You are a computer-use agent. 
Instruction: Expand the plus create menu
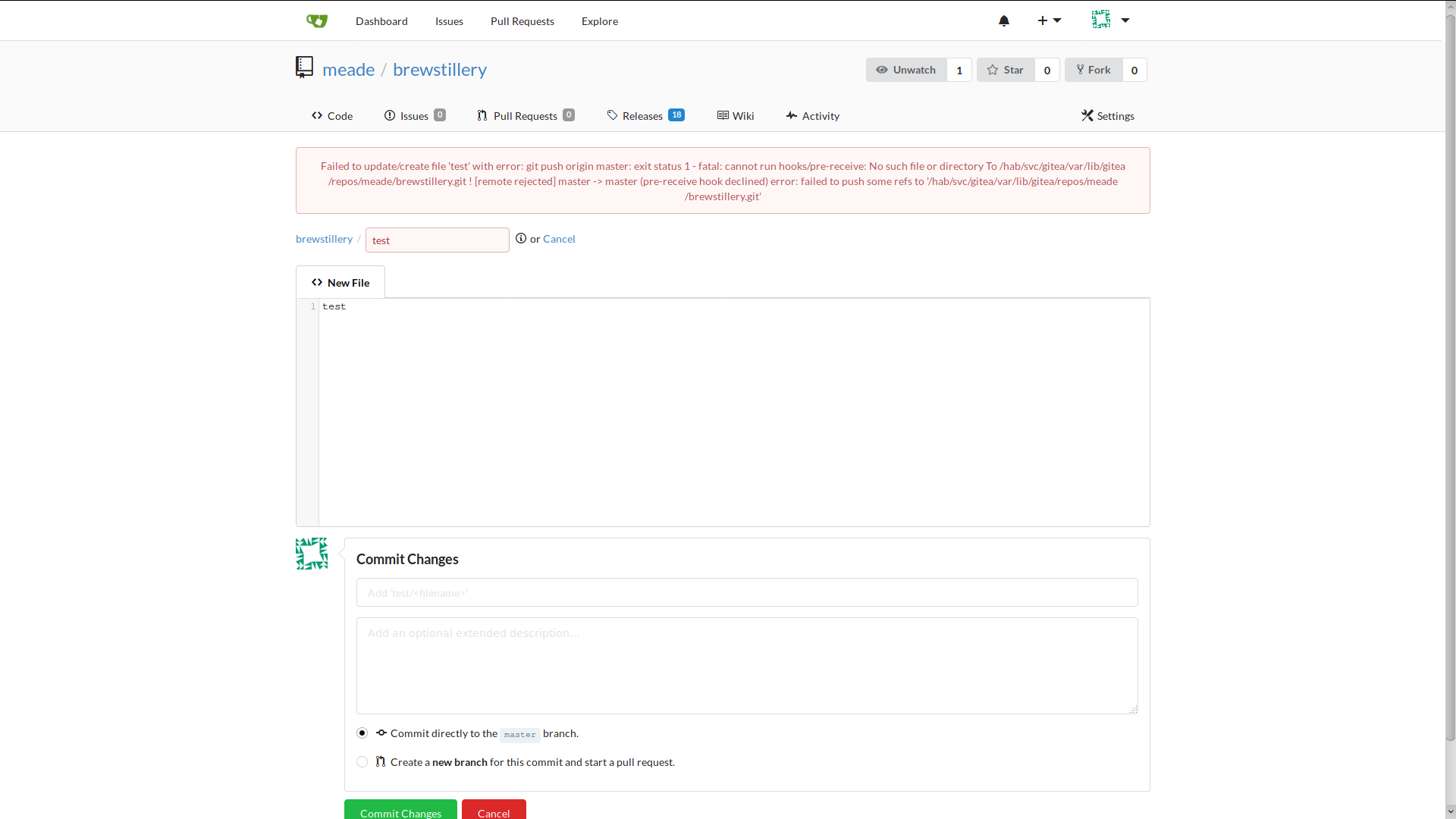coord(1049,20)
